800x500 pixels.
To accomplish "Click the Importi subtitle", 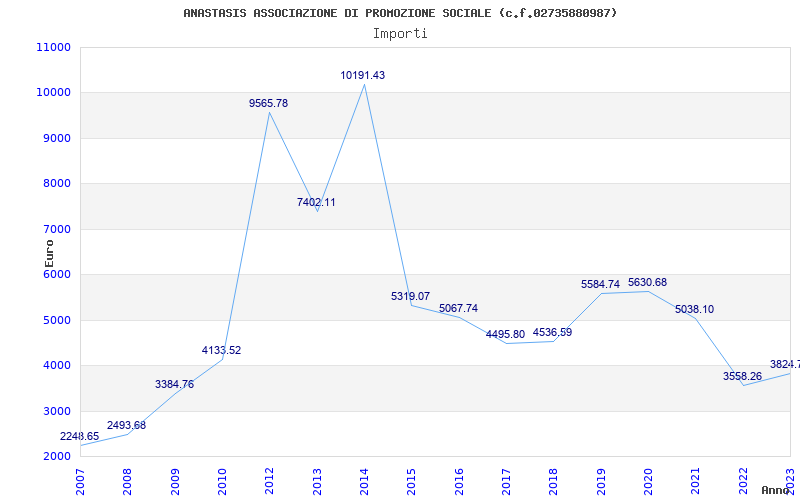I will 400,34.
